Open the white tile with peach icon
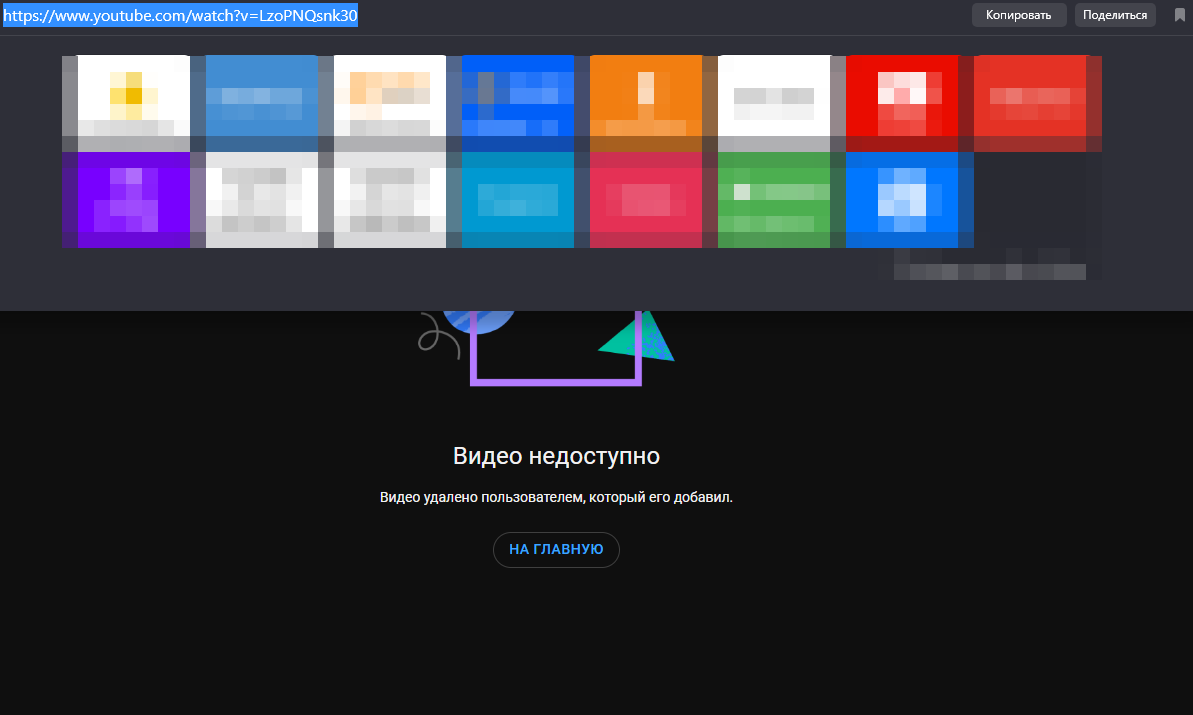 [x=390, y=96]
